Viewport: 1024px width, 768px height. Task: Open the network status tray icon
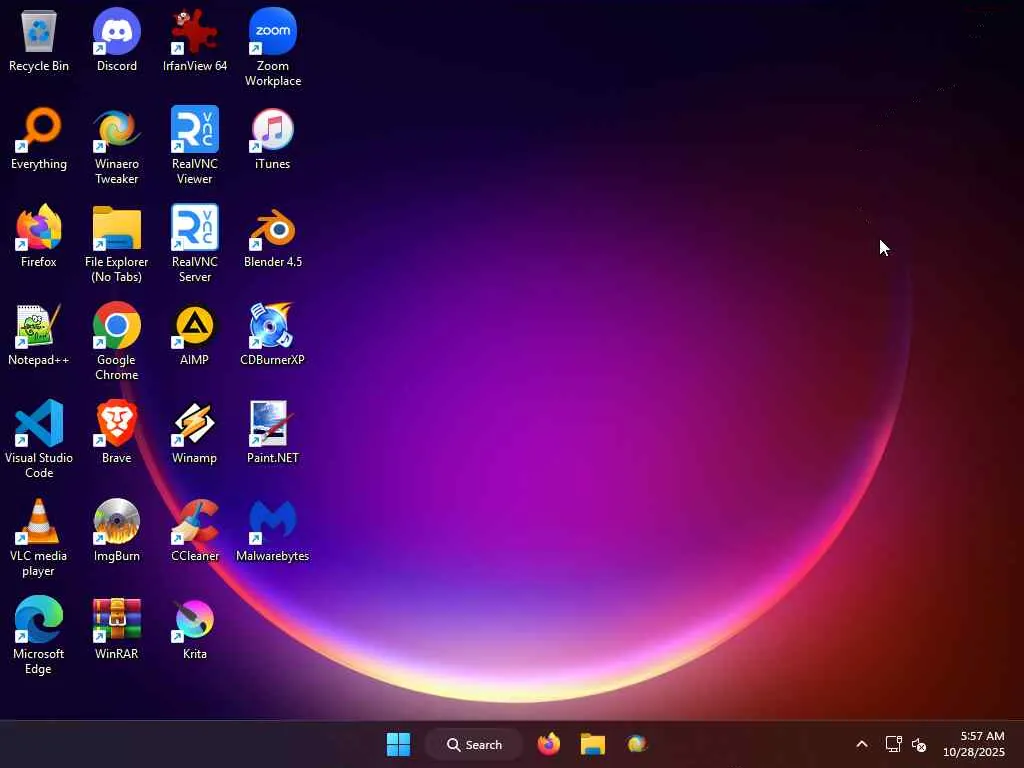click(x=893, y=744)
